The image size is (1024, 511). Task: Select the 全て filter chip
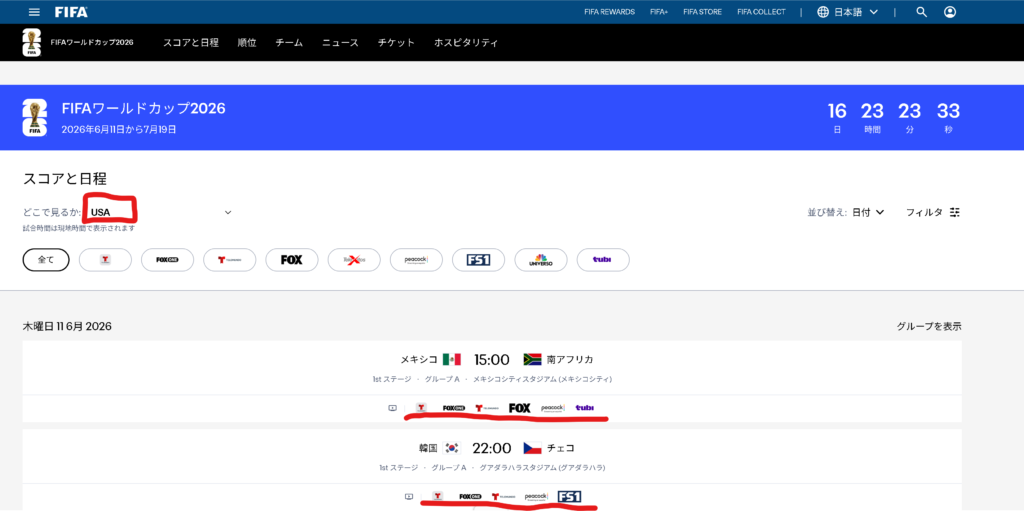(46, 259)
